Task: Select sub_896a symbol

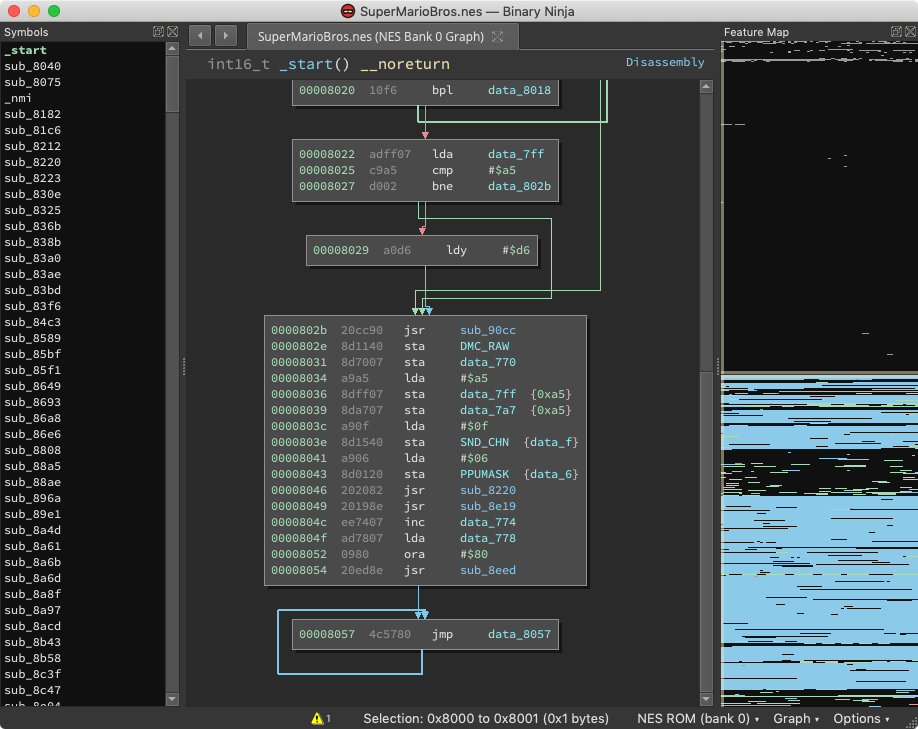Action: pyautogui.click(x=32, y=498)
